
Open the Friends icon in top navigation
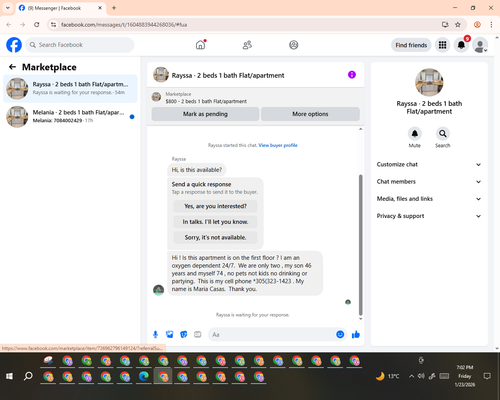[247, 45]
